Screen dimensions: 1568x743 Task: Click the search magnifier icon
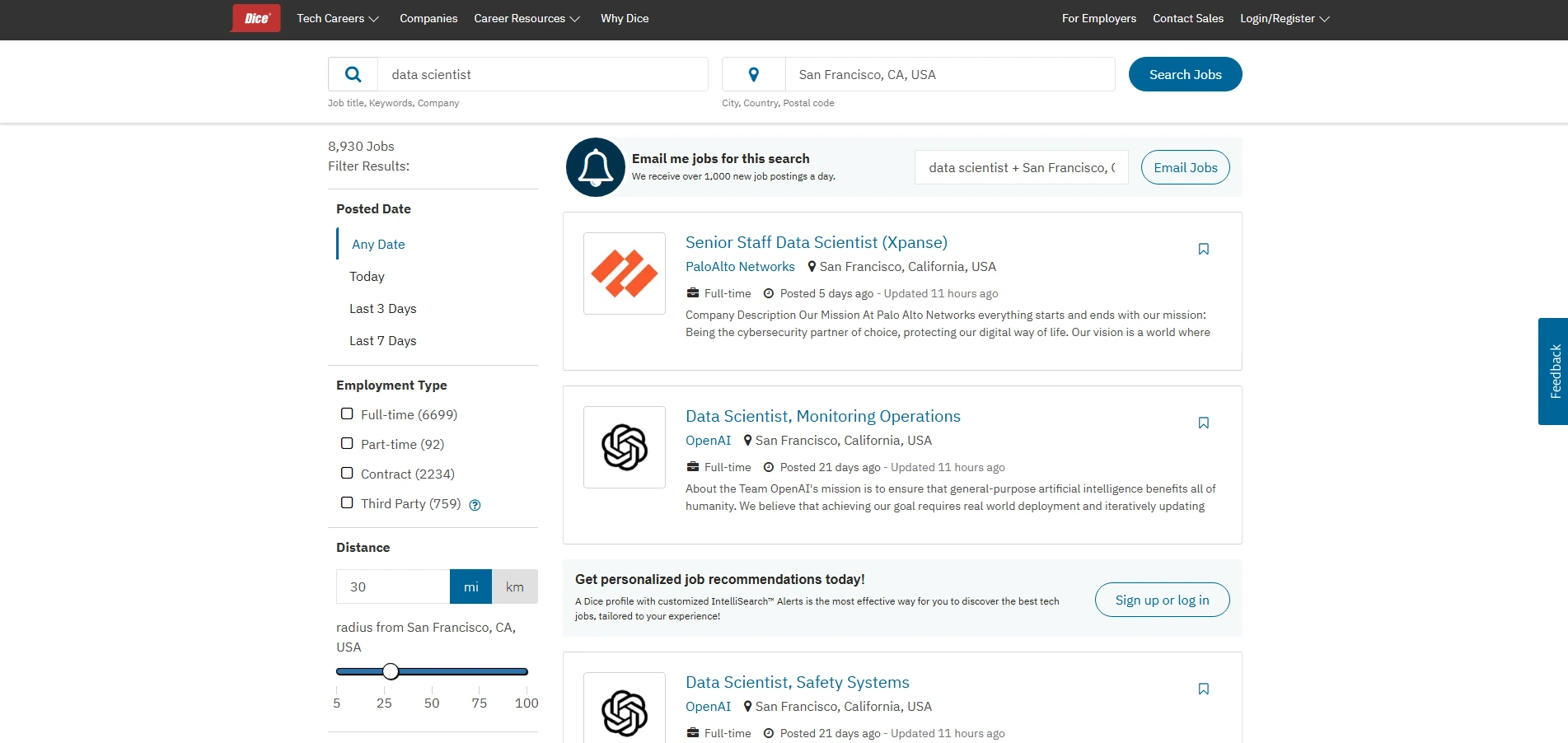tap(353, 74)
